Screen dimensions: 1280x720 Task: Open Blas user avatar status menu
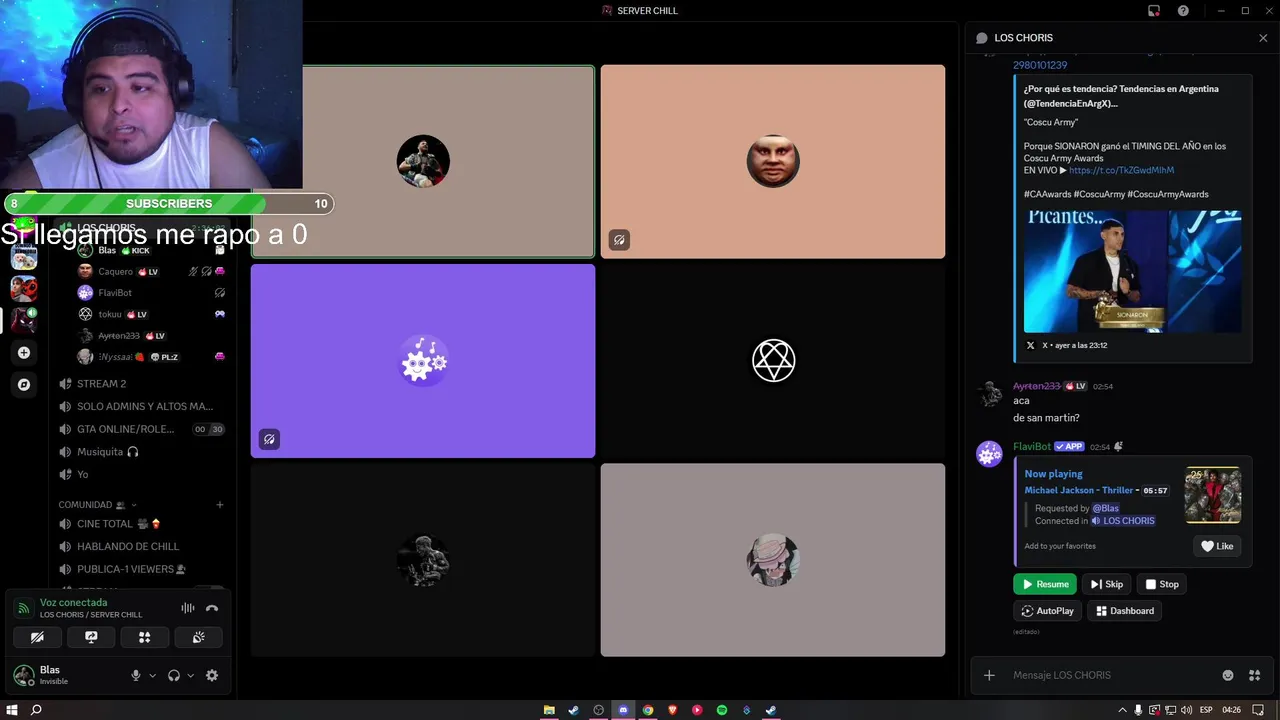coord(23,675)
